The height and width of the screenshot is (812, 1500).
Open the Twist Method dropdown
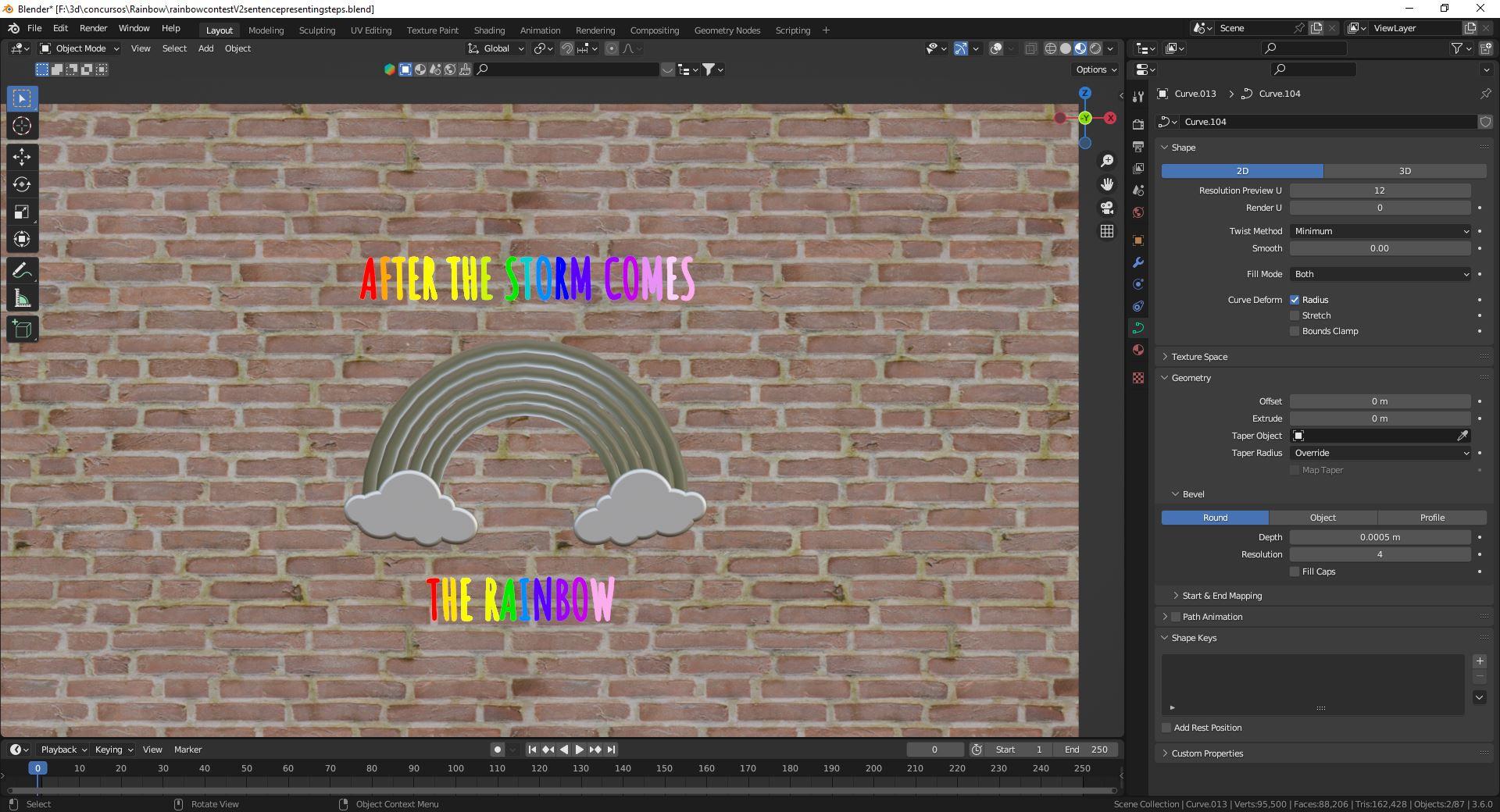click(1380, 231)
